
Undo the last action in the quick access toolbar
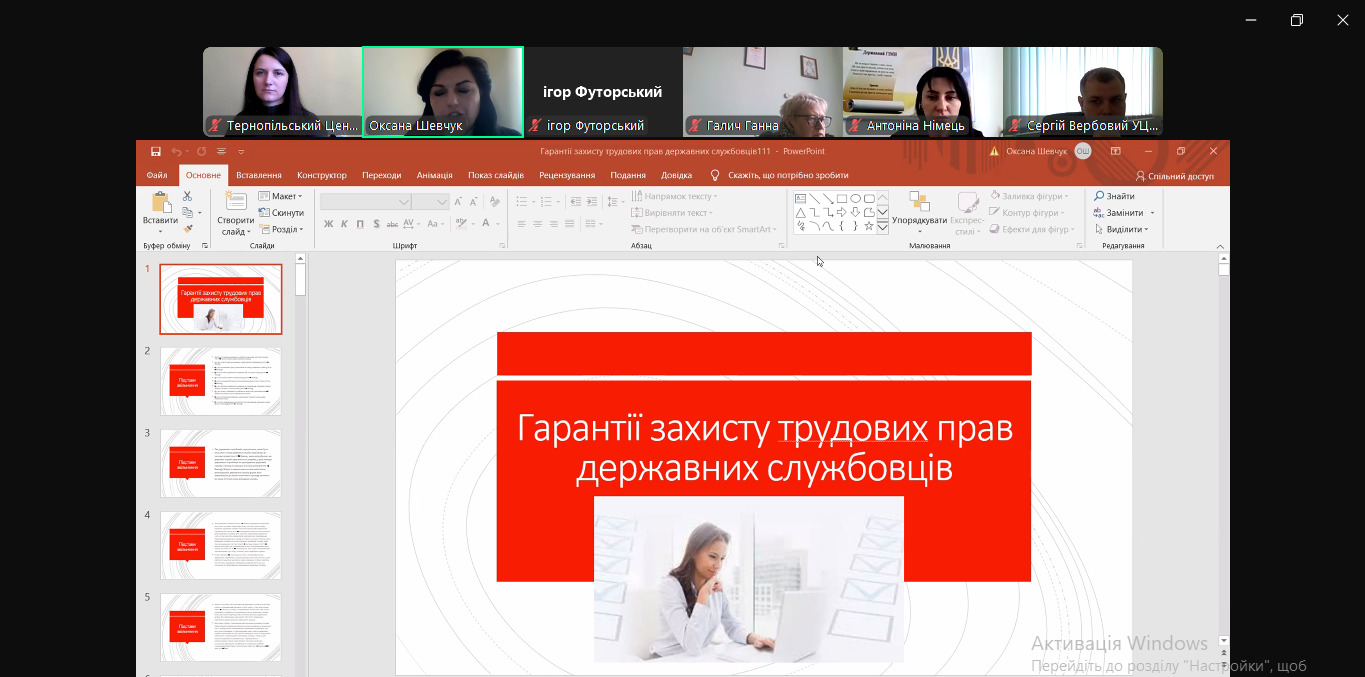click(x=176, y=152)
